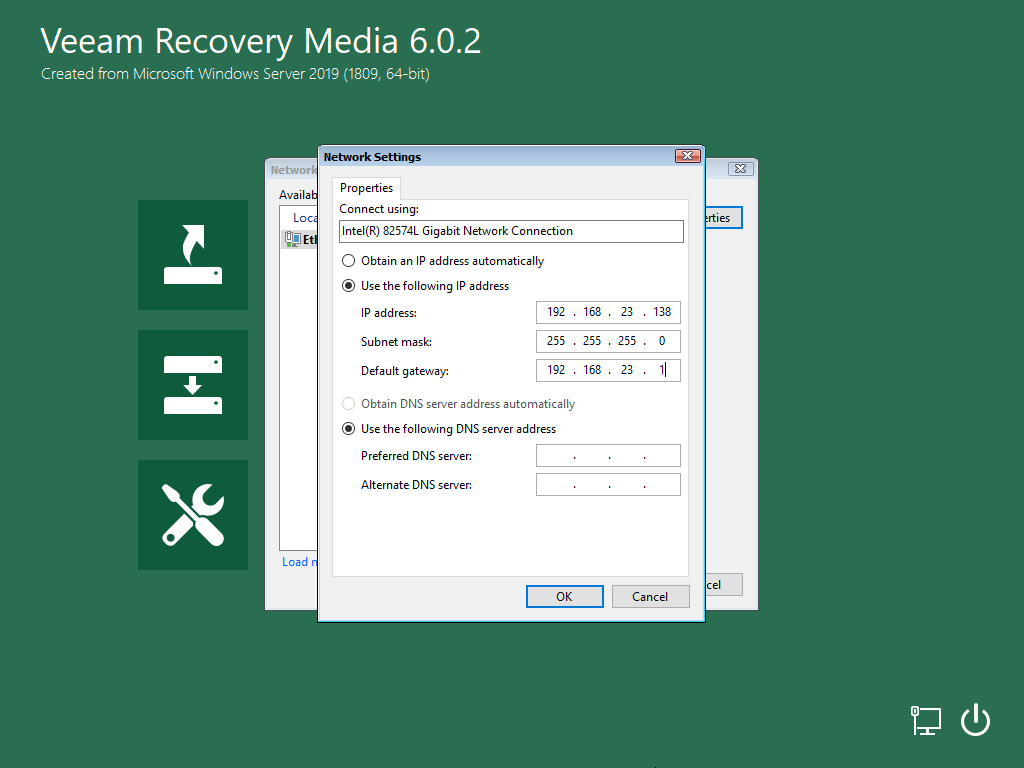The image size is (1024, 768).
Task: Click the Alternate DNS server field
Action: [x=608, y=485]
